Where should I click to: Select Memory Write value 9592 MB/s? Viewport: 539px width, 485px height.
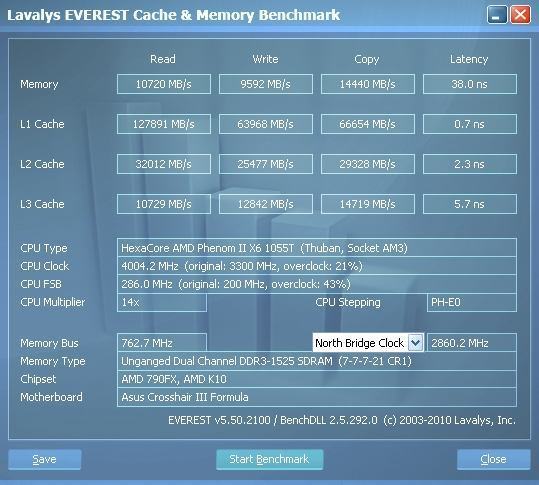coord(266,84)
